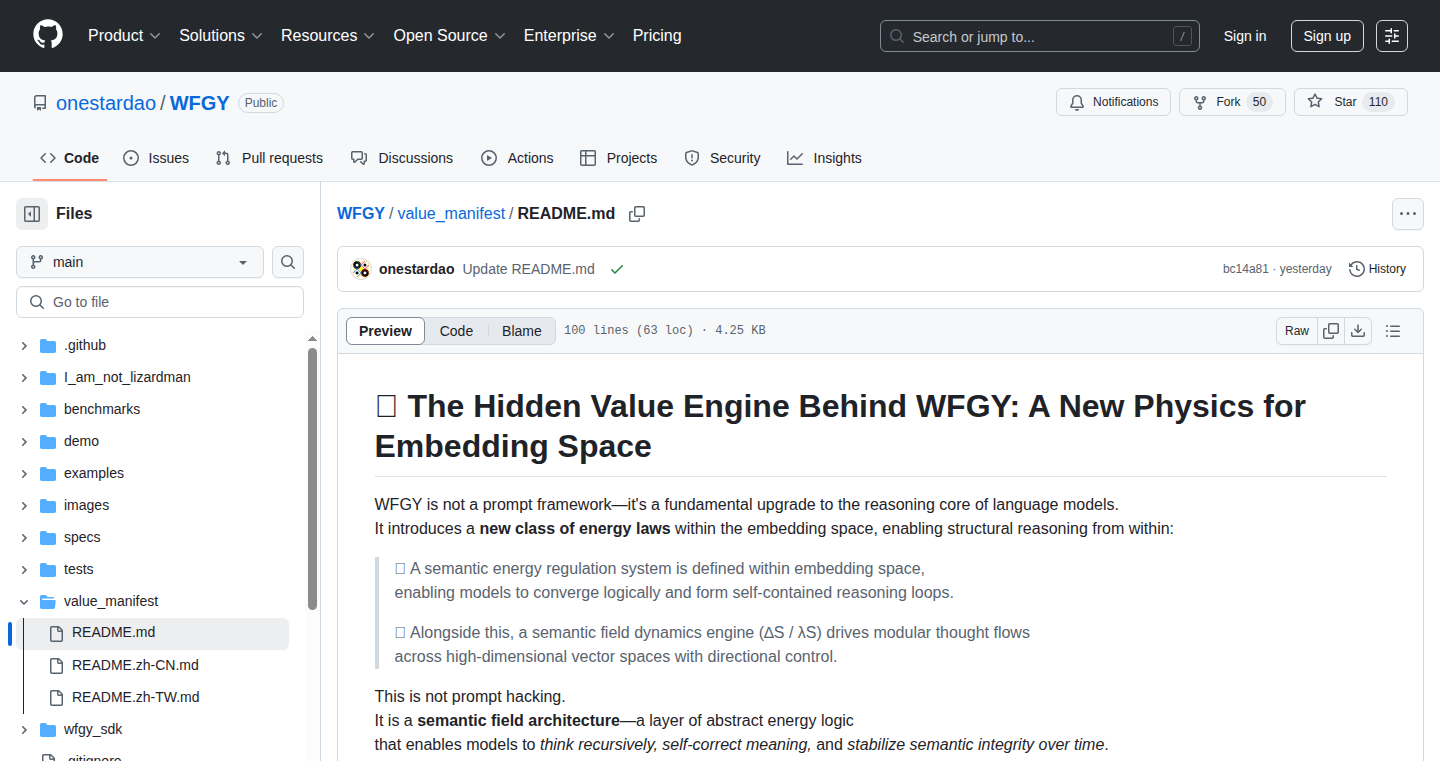This screenshot has height=761, width=1440.
Task: Switch to Preview view
Action: (385, 331)
